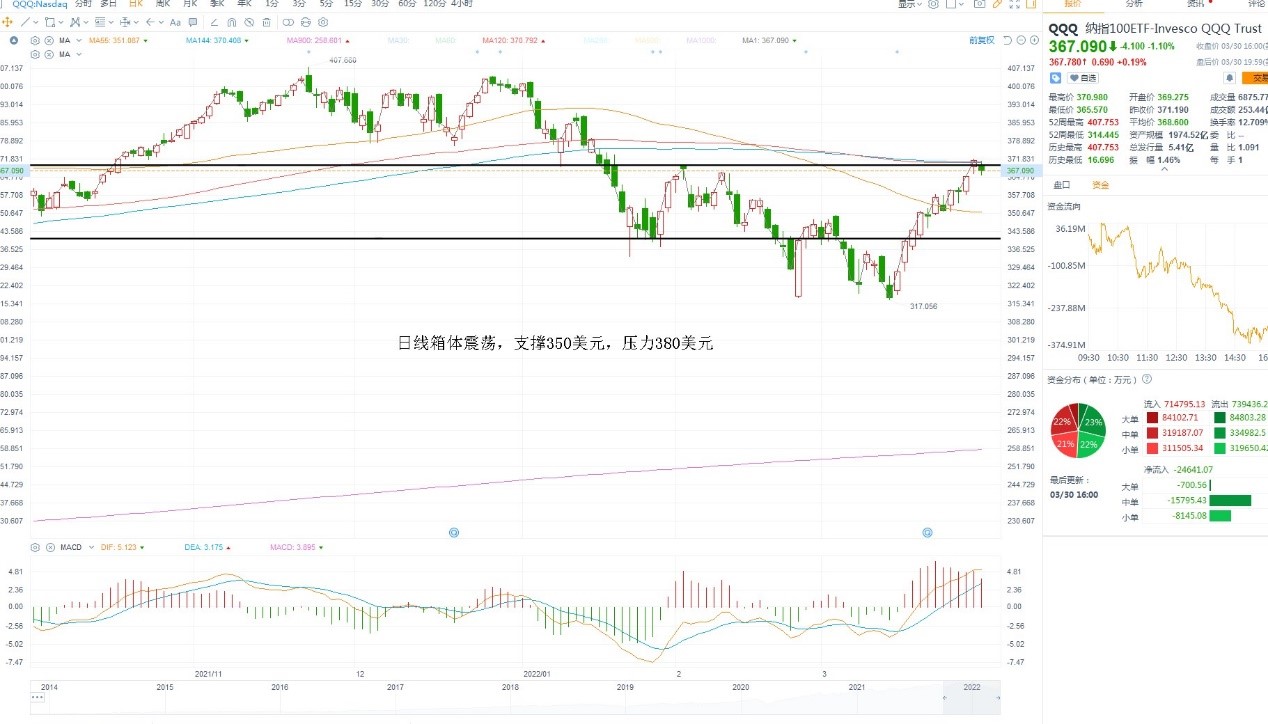Select the line drawing tool

click(x=25, y=22)
